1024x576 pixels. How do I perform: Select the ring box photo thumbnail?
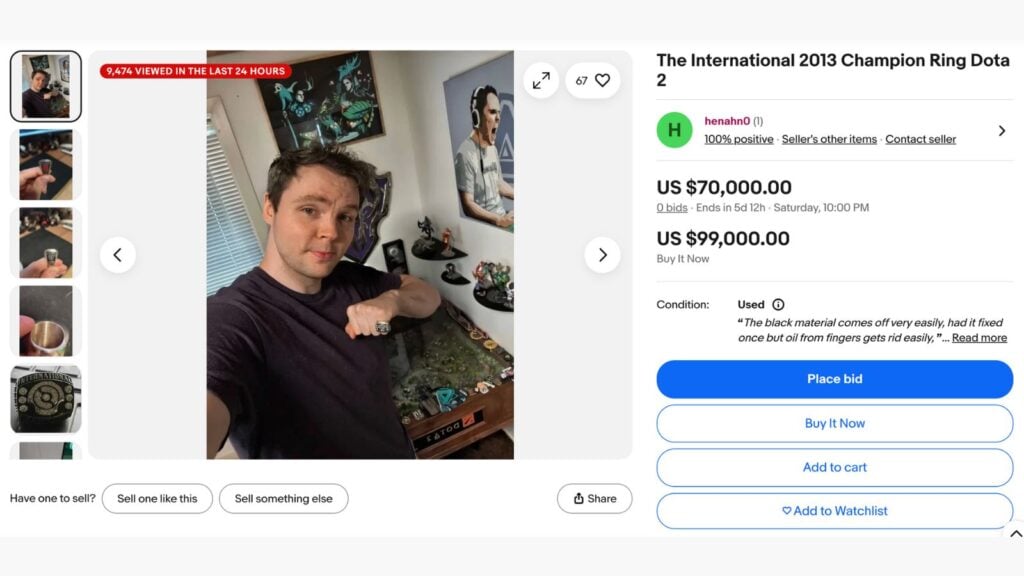45,398
